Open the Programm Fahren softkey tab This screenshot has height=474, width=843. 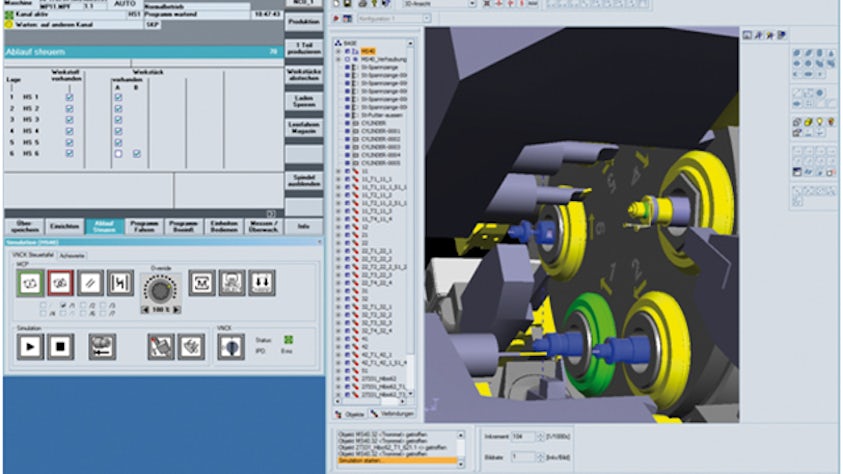coord(144,226)
